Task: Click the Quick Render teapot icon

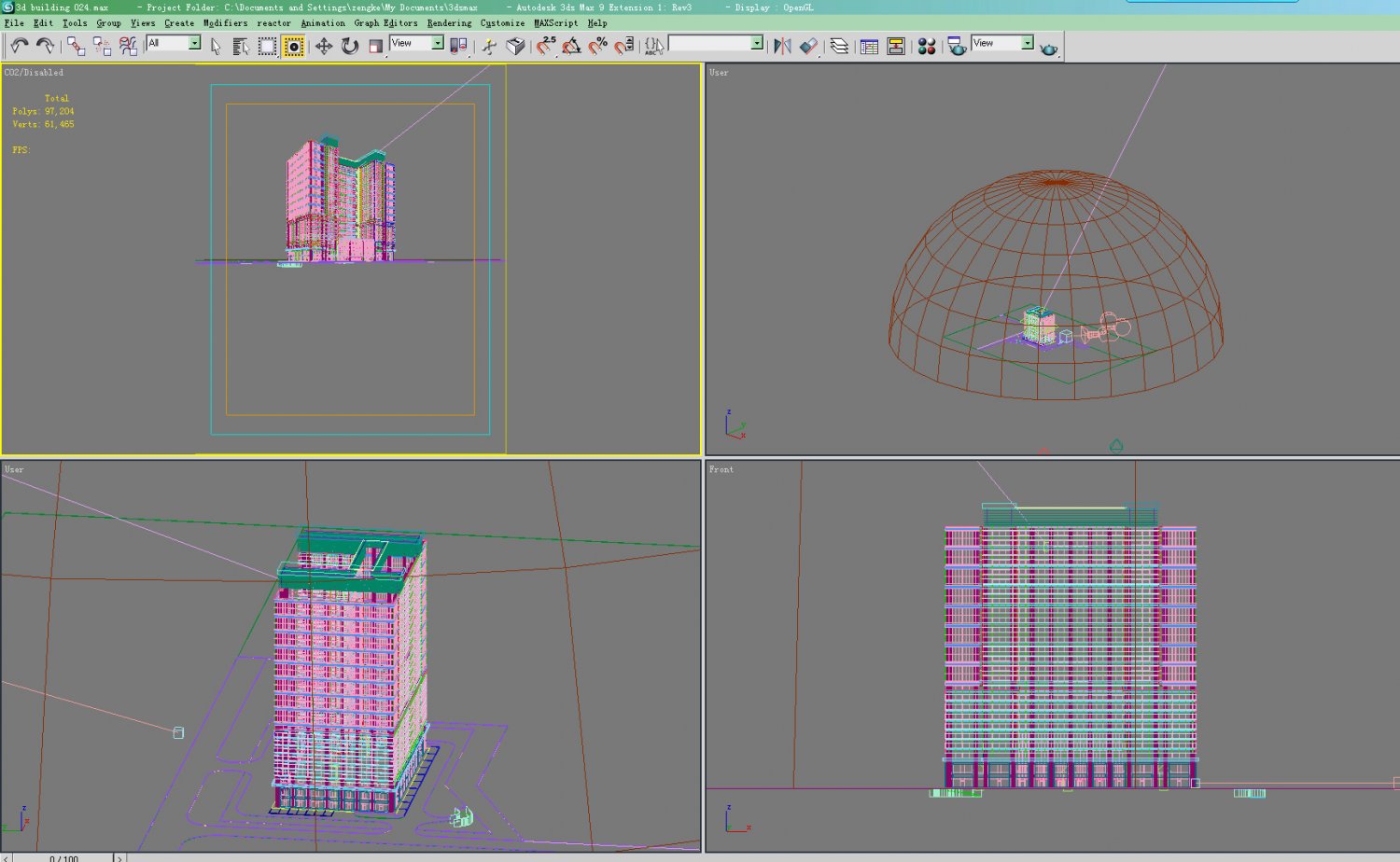Action: tap(1048, 48)
